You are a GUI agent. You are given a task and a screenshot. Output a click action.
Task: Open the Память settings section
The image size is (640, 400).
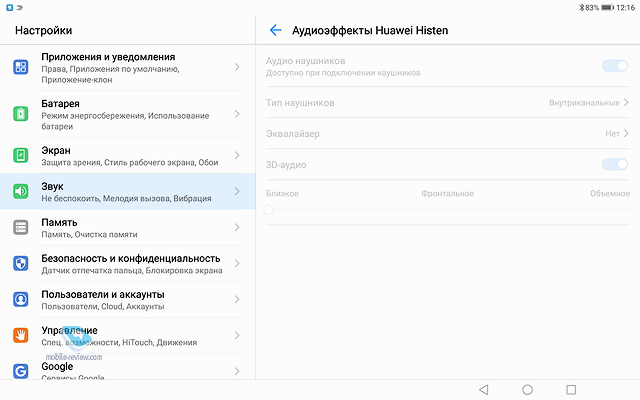click(127, 227)
